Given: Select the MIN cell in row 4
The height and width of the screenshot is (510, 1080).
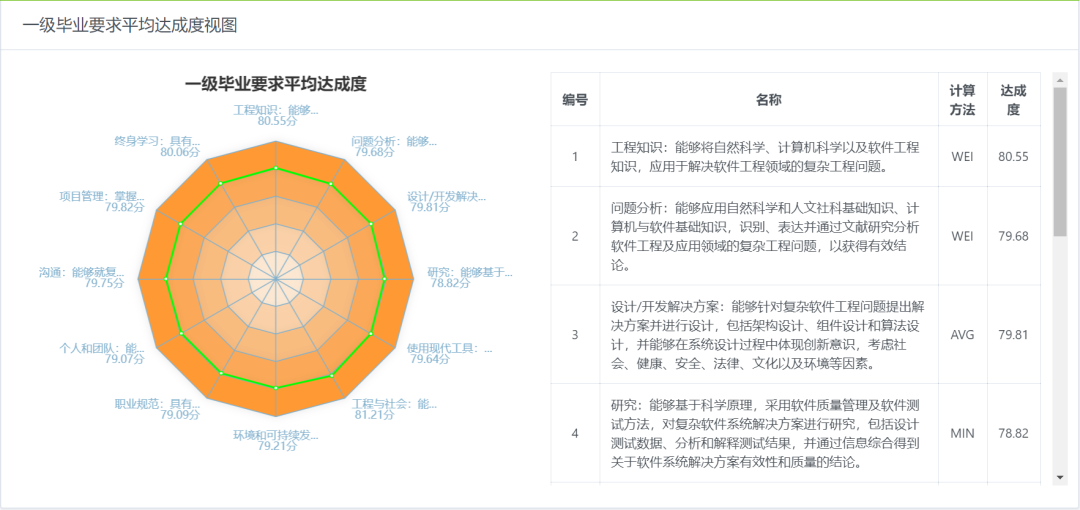Looking at the screenshot, I should click(x=962, y=433).
